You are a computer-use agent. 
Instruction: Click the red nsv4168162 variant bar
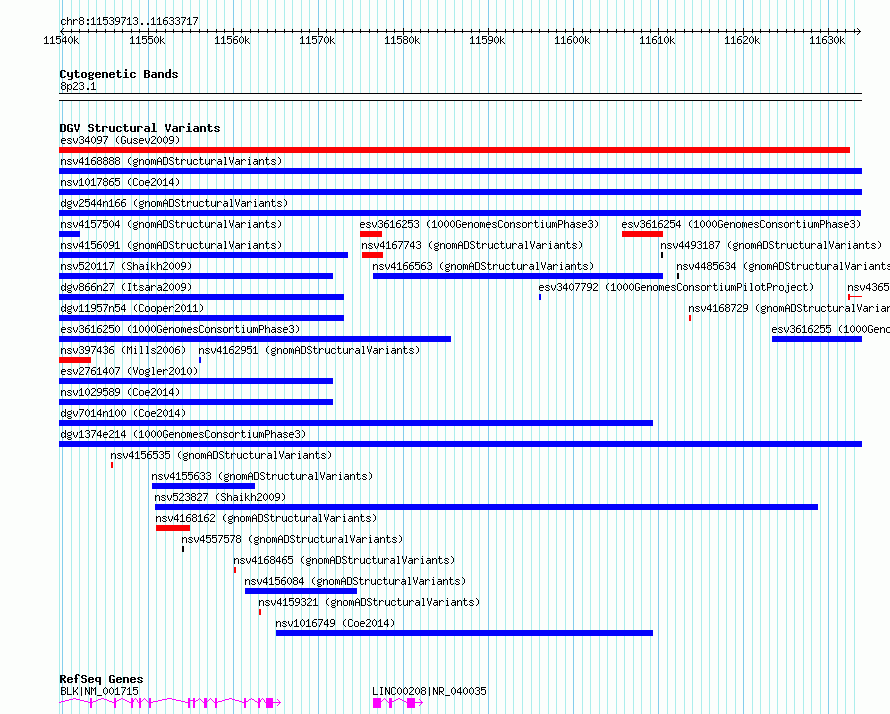[173, 528]
